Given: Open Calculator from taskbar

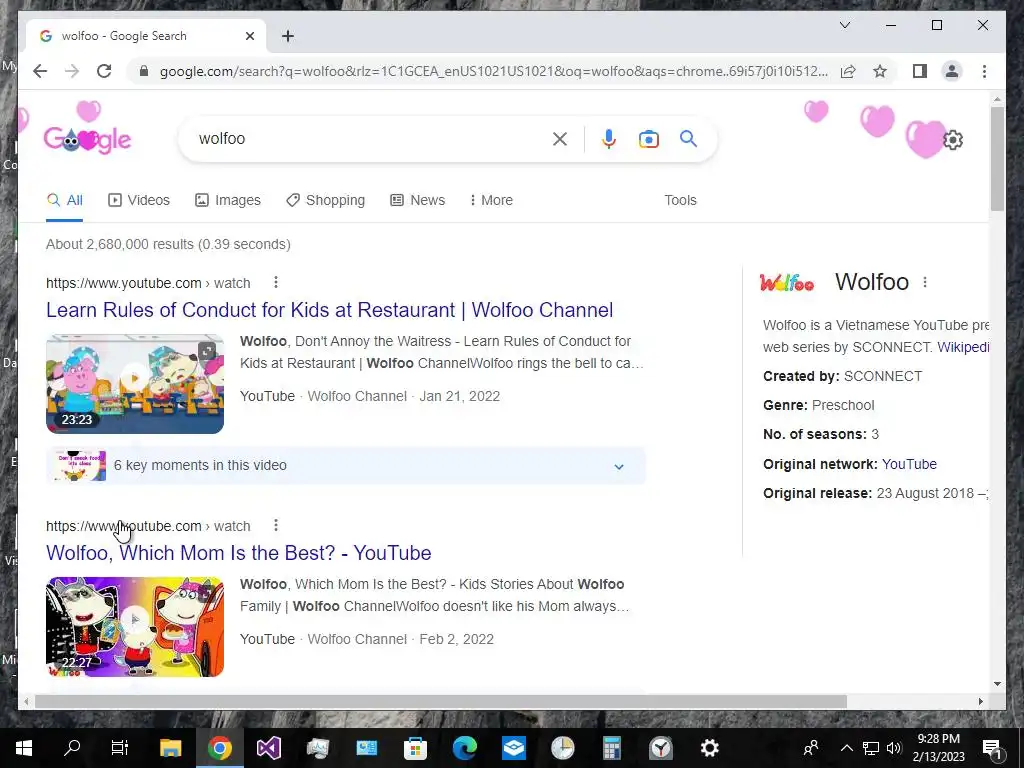Looking at the screenshot, I should coord(611,748).
